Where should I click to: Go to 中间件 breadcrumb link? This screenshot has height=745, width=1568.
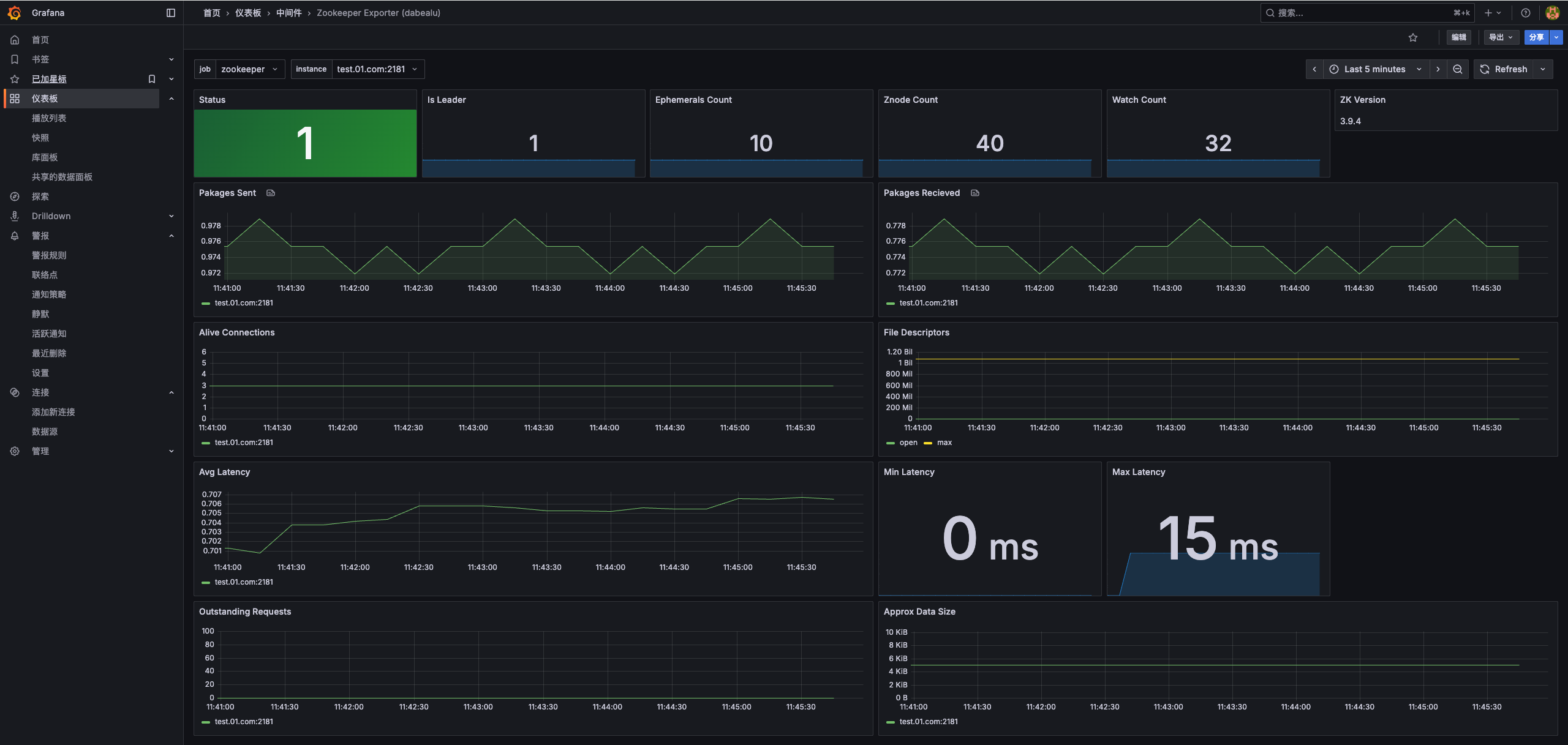pos(289,13)
